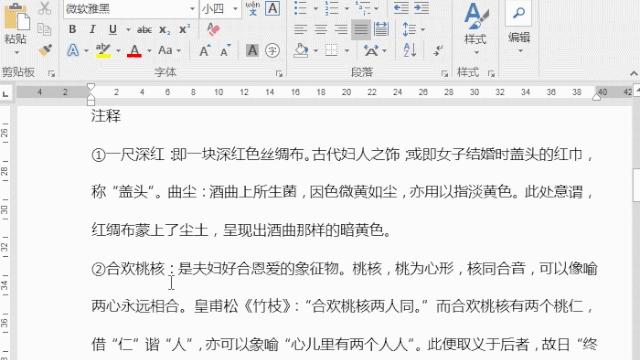Click the Distributed alignment icon
The height and width of the screenshot is (360, 640).
(381, 29)
